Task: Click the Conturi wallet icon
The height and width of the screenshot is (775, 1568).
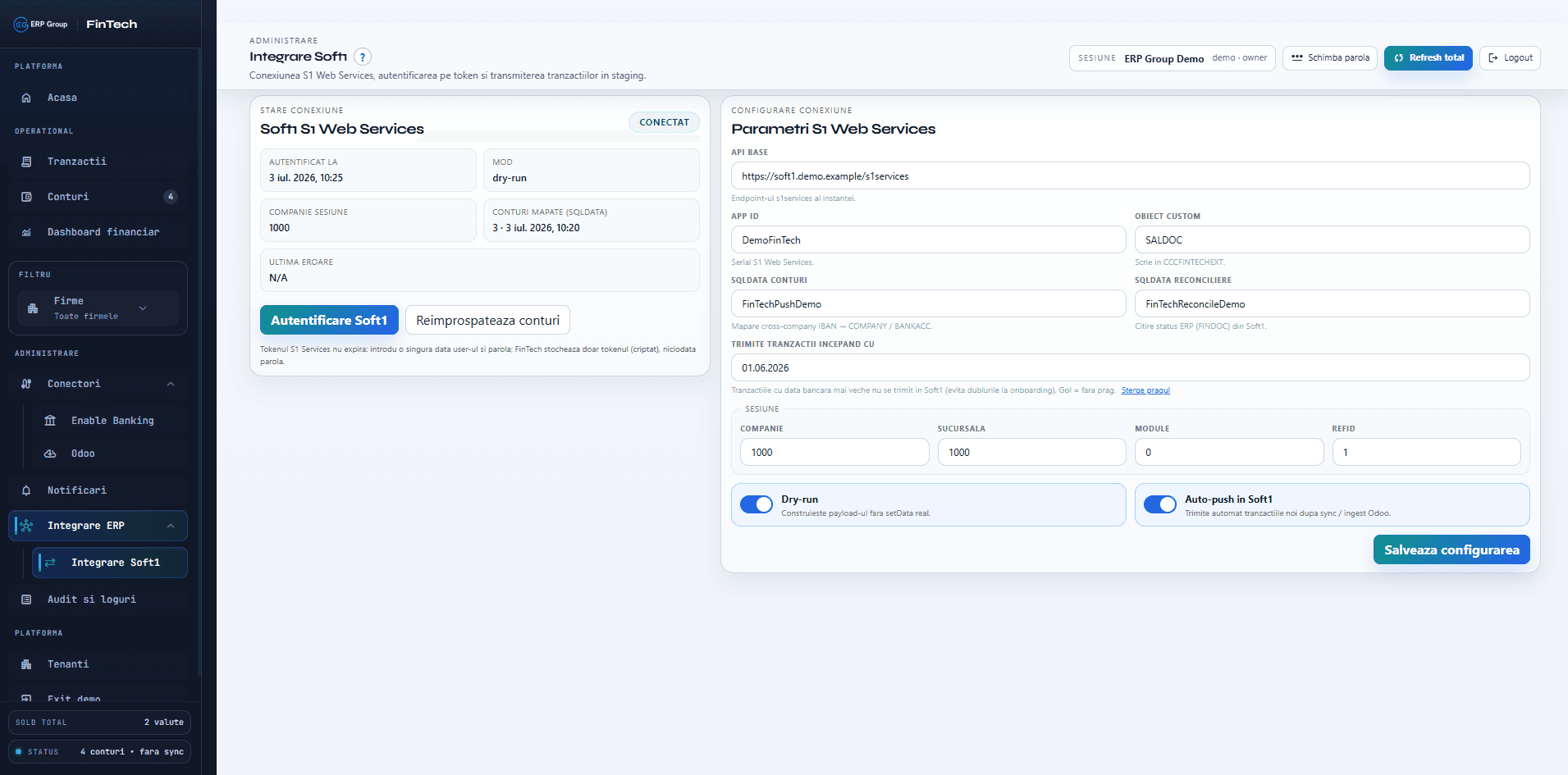Action: pos(26,197)
